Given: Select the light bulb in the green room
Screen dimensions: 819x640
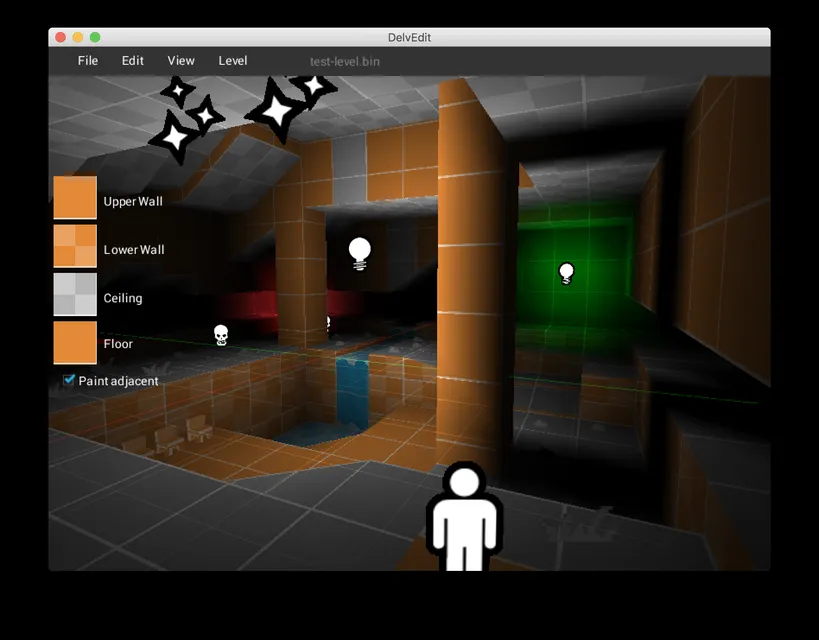Looking at the screenshot, I should pyautogui.click(x=566, y=273).
